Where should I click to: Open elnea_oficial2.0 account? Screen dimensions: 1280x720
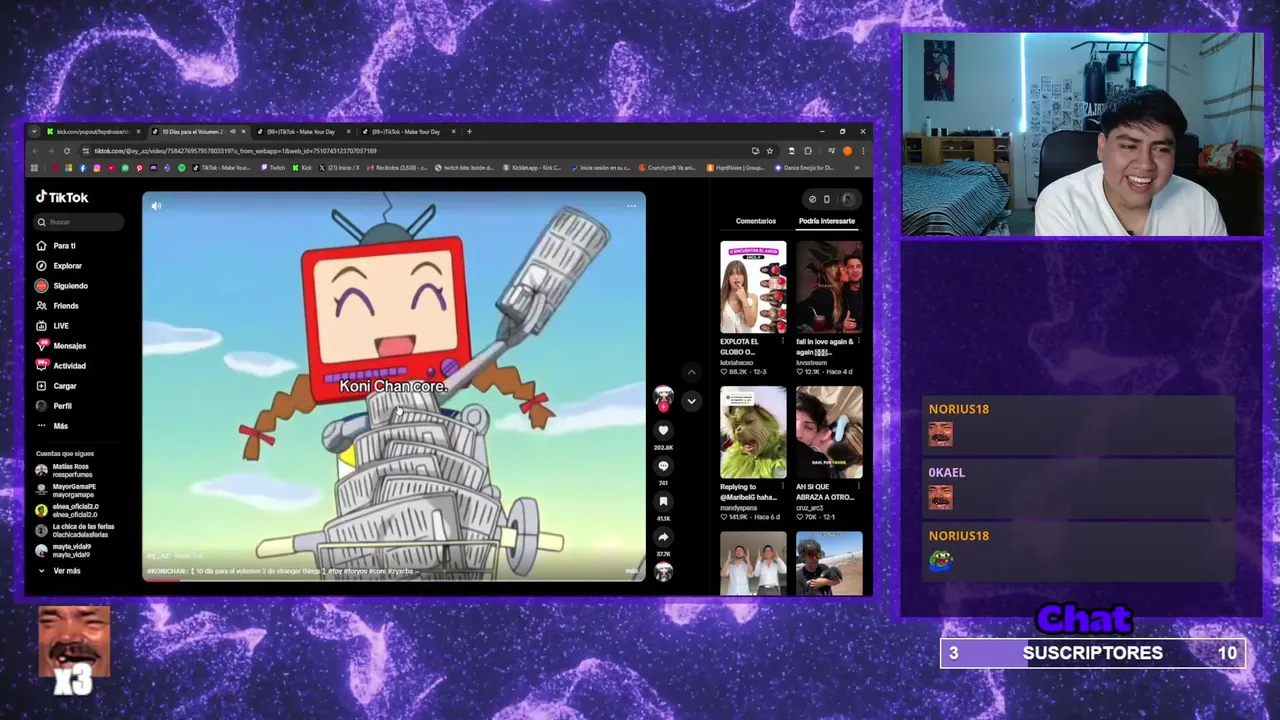(x=67, y=510)
